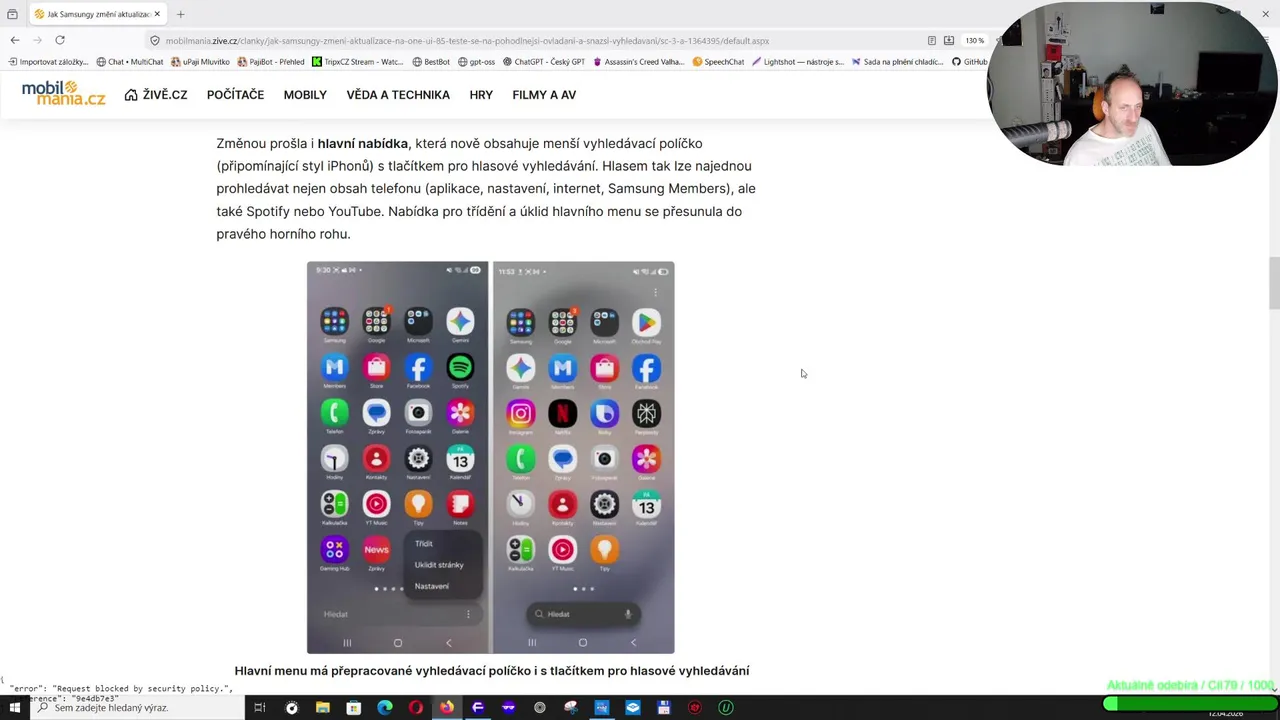Open 'SpeechChat' bookmark

click(x=718, y=62)
